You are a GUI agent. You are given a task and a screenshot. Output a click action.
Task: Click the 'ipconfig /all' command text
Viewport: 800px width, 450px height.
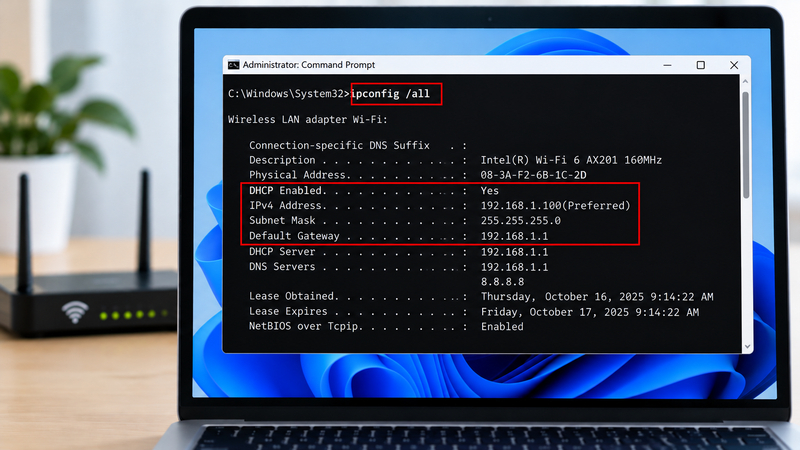(390, 94)
